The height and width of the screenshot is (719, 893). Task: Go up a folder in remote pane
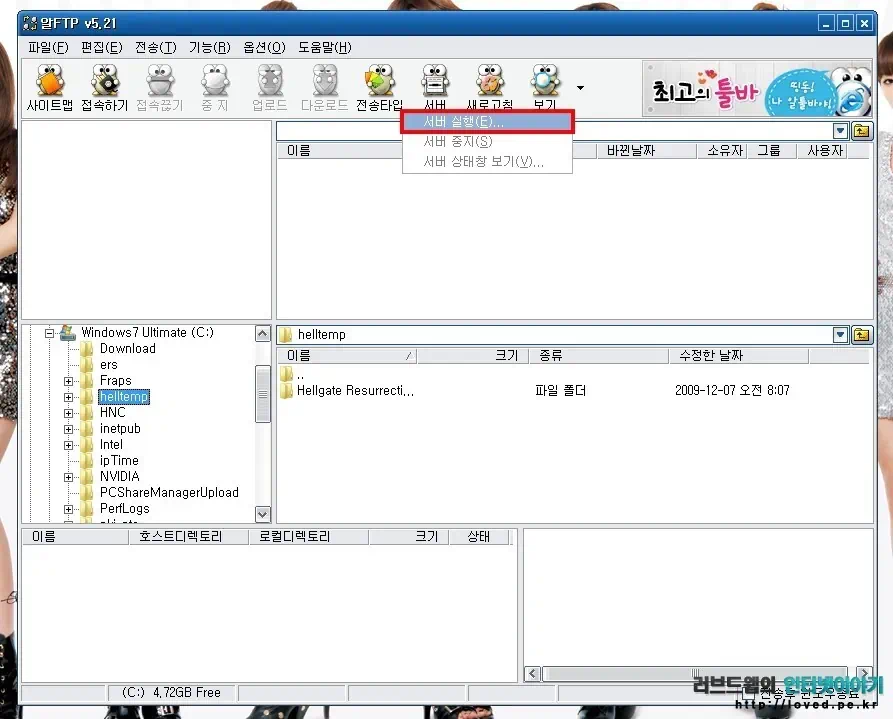click(x=862, y=131)
